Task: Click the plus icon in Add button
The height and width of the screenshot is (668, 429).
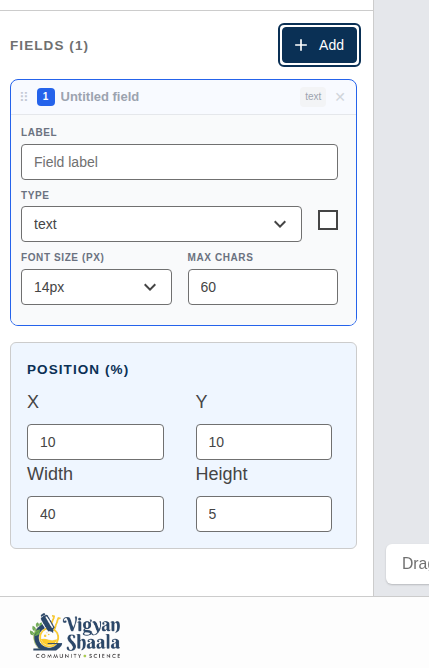Action: [301, 45]
